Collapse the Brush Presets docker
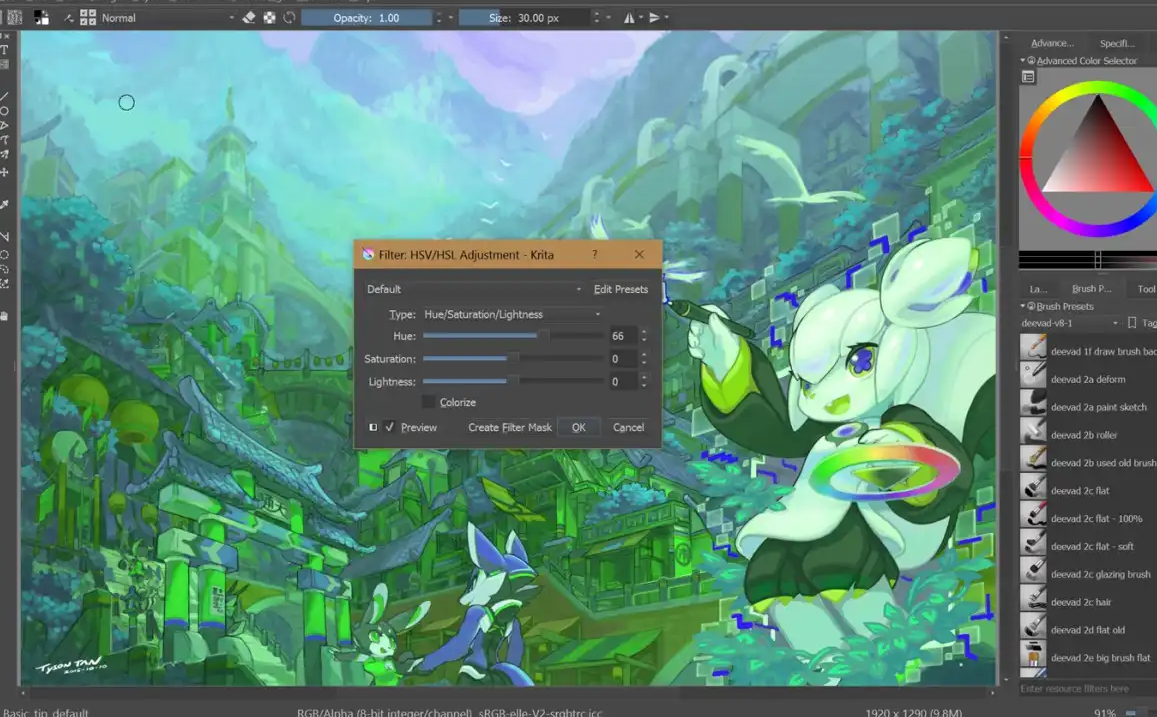This screenshot has width=1157, height=717. click(1023, 306)
